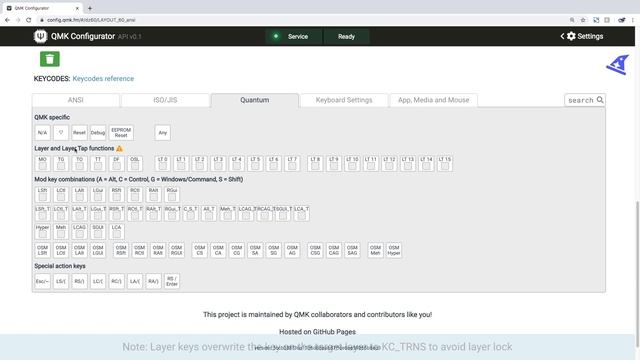This screenshot has width=640, height=360.
Task: Choose the OSM AG one-shot key
Action: coord(292,250)
